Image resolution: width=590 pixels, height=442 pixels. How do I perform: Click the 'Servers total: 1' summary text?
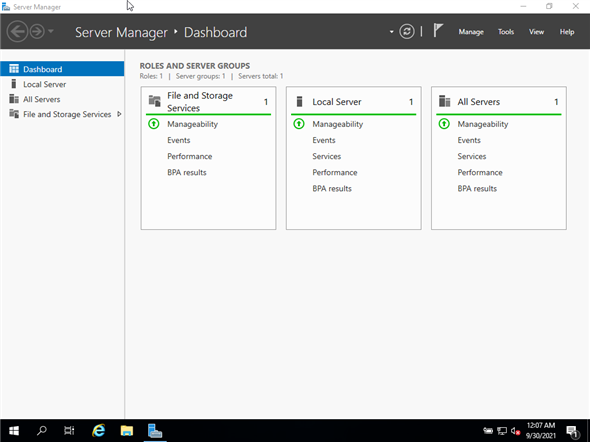click(260, 76)
